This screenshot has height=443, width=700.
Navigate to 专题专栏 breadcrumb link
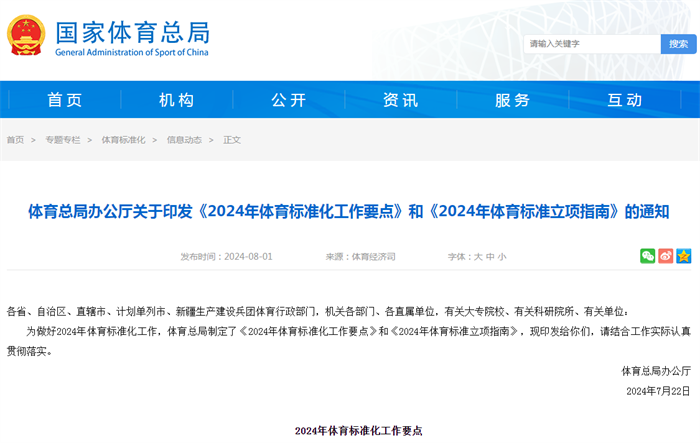[62, 140]
